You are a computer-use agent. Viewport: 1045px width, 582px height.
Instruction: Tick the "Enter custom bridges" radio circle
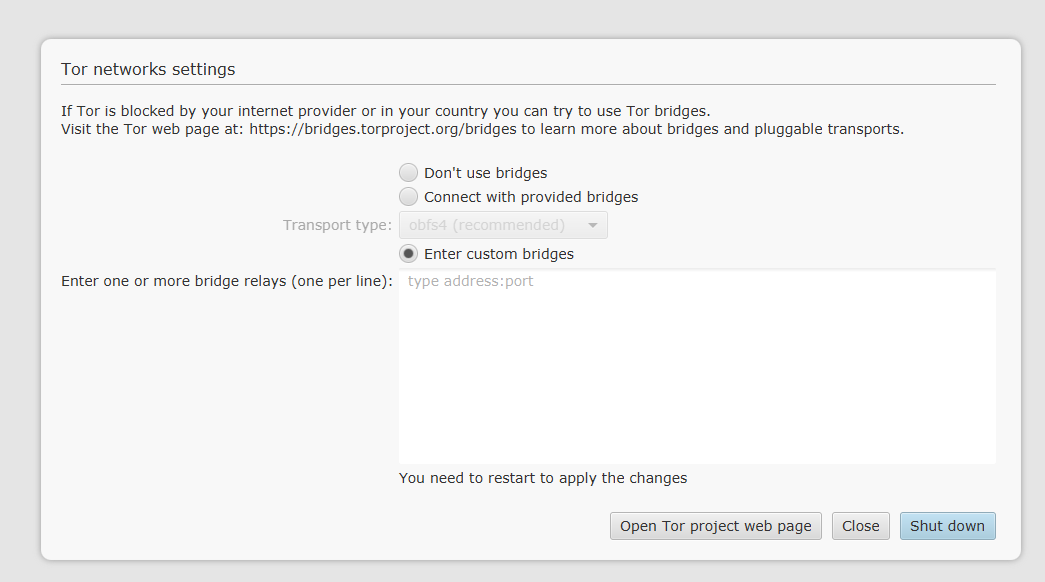[408, 254]
